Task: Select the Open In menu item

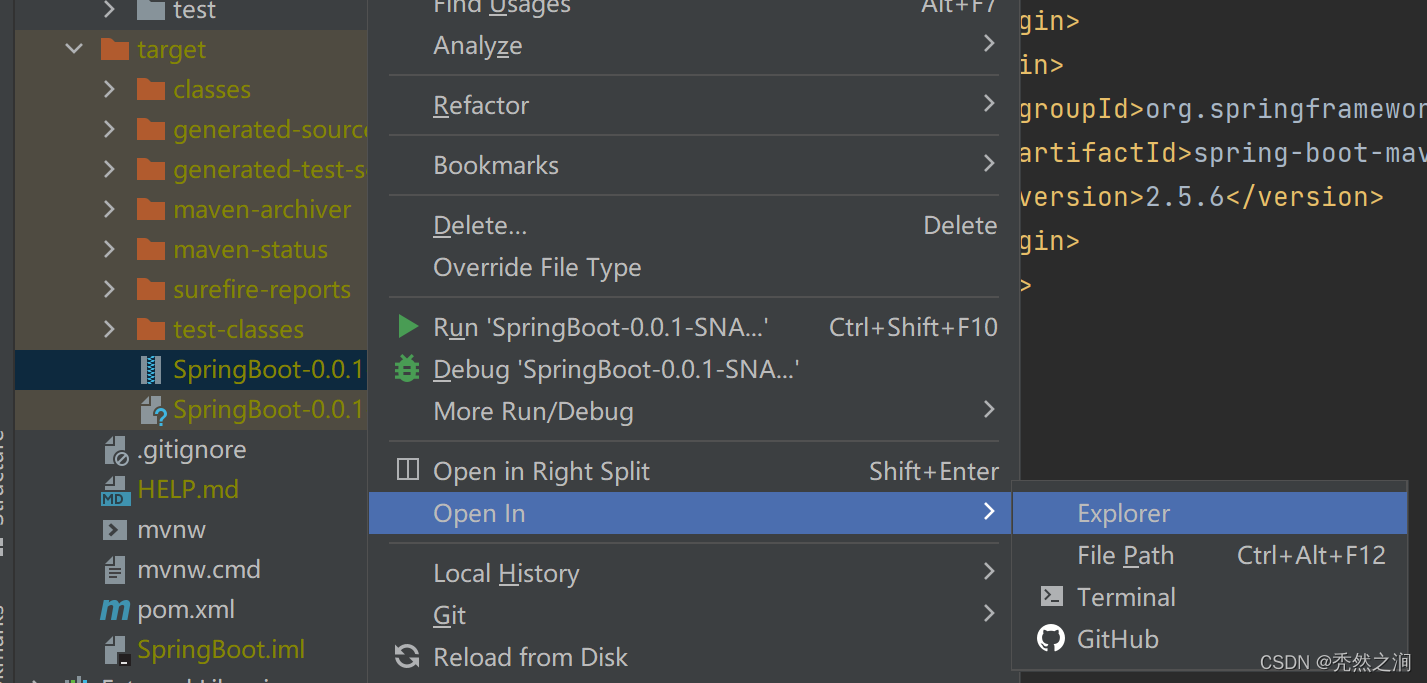Action: tap(690, 513)
